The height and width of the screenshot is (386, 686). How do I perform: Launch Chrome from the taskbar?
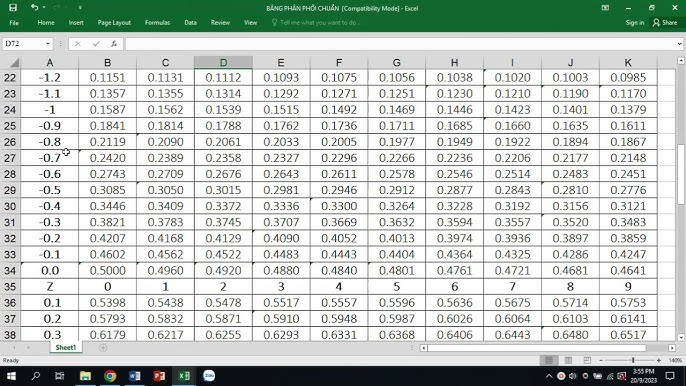110,376
